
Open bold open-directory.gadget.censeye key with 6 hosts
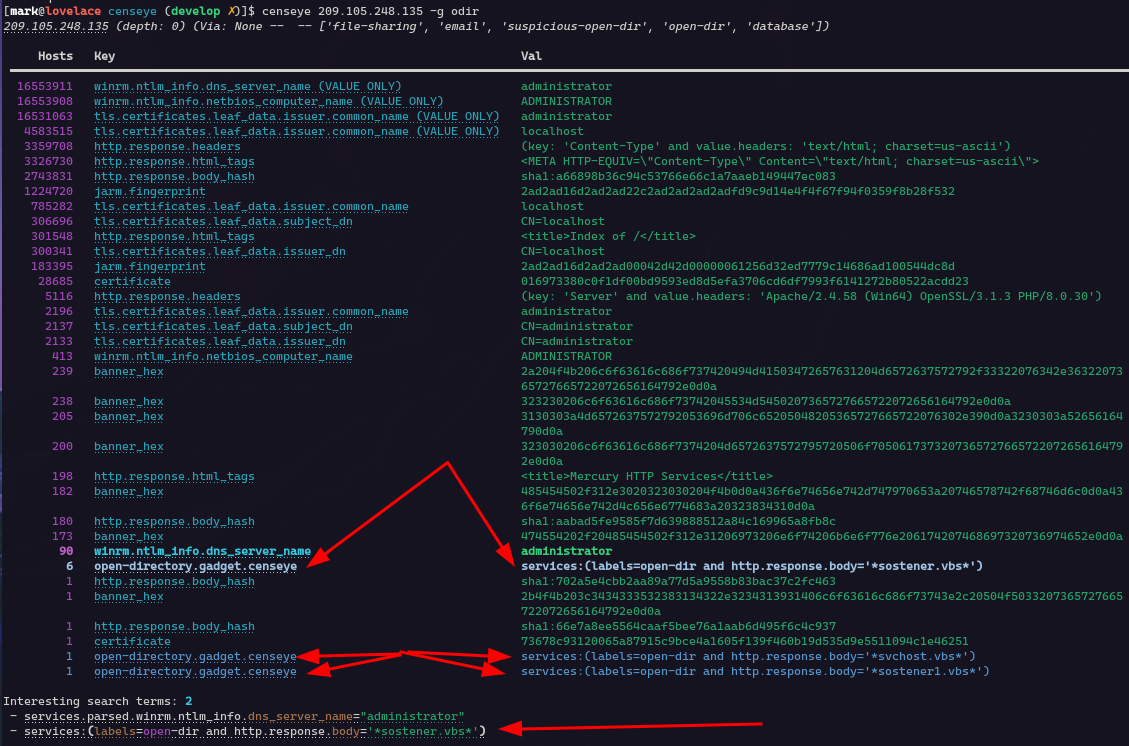(x=195, y=566)
